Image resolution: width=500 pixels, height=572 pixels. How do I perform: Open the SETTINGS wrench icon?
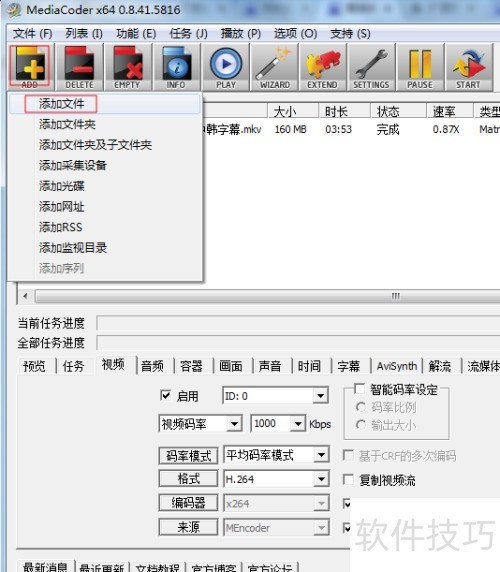(x=371, y=67)
